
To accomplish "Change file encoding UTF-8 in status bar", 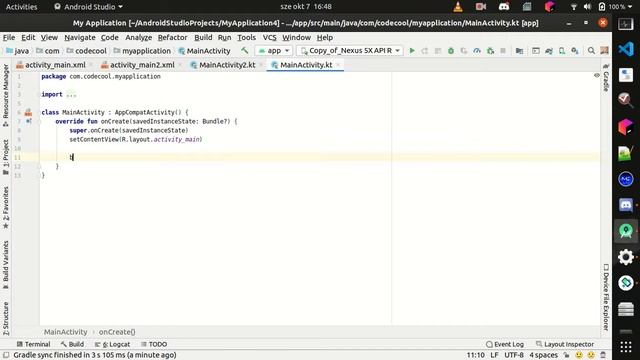I will click(514, 355).
